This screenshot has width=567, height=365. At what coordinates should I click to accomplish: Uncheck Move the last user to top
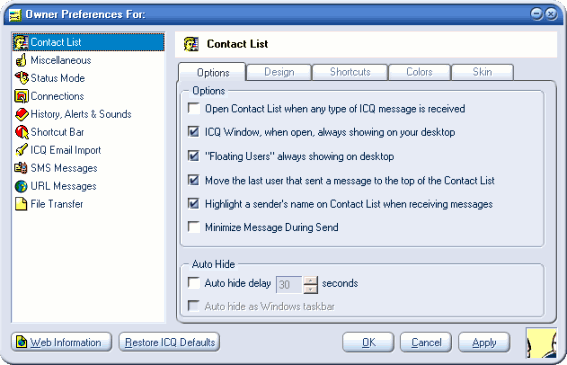coord(193,180)
